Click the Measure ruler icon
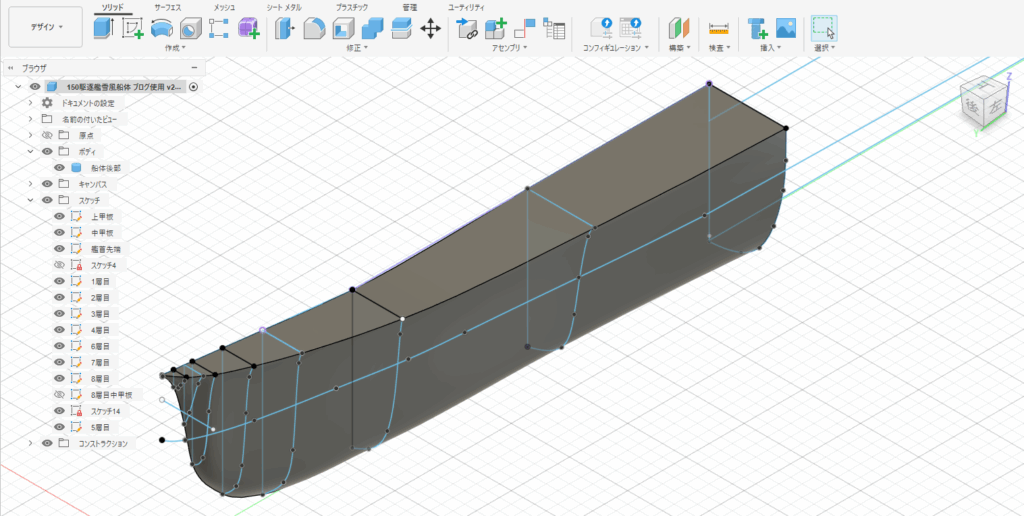The width and height of the screenshot is (1024, 516). click(718, 28)
